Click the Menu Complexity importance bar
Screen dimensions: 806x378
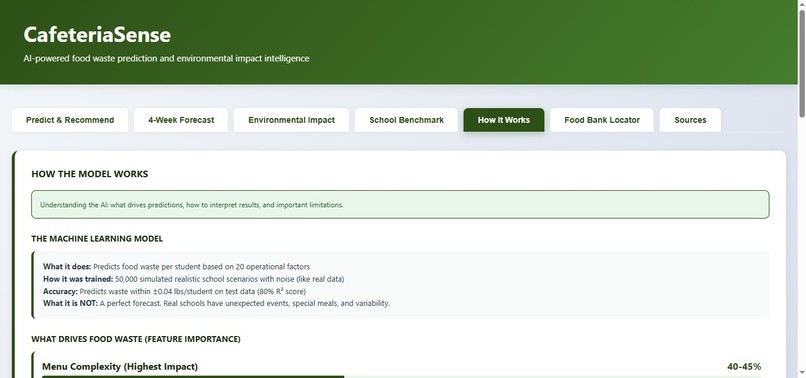401,376
